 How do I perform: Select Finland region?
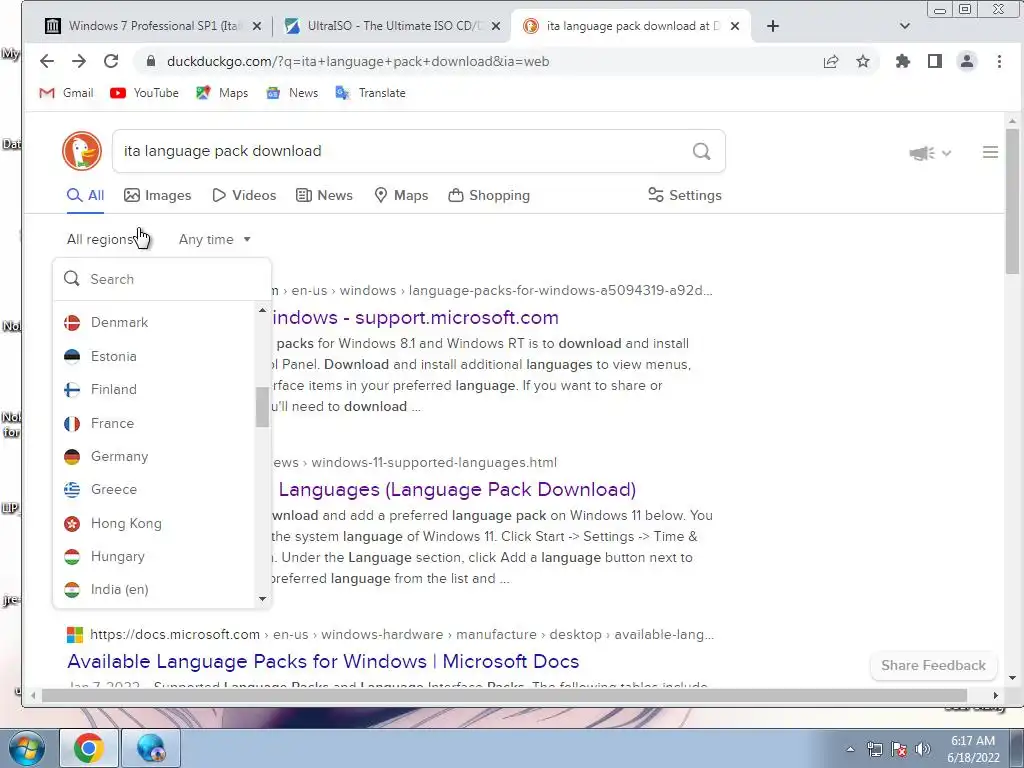pyautogui.click(x=155, y=390)
